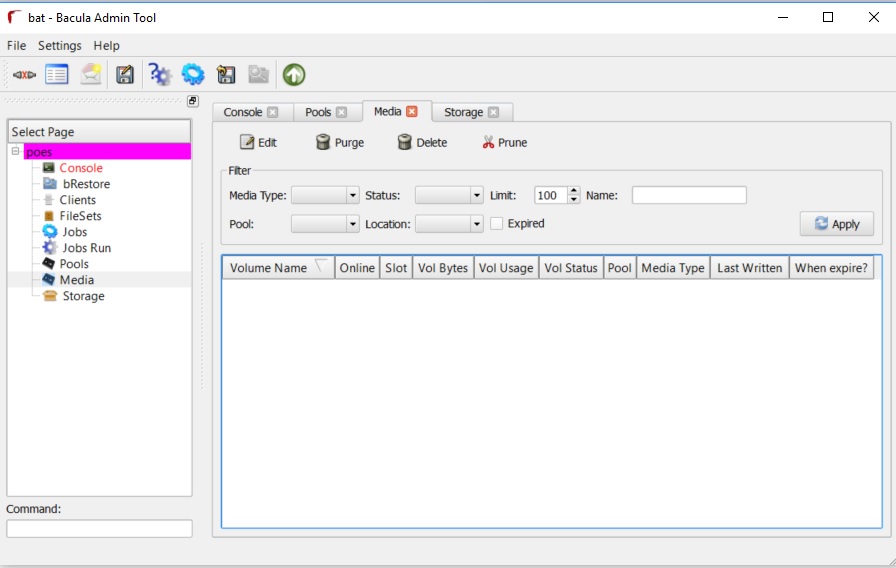This screenshot has width=896, height=568.
Task: Click the Select Page header
Action: (99, 132)
